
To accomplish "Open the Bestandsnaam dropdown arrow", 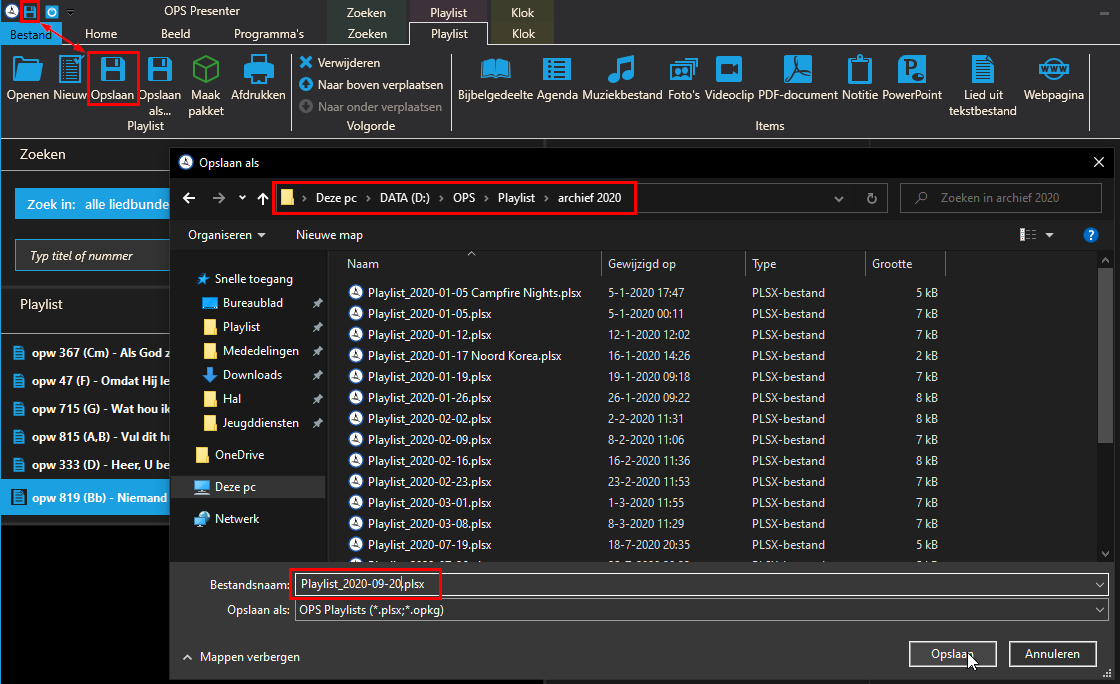I will pyautogui.click(x=1099, y=585).
